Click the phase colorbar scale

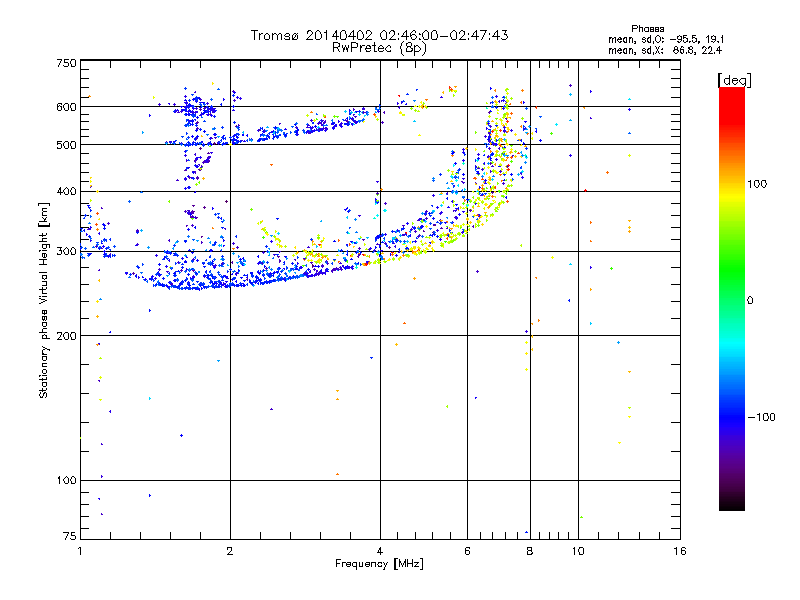(732, 298)
